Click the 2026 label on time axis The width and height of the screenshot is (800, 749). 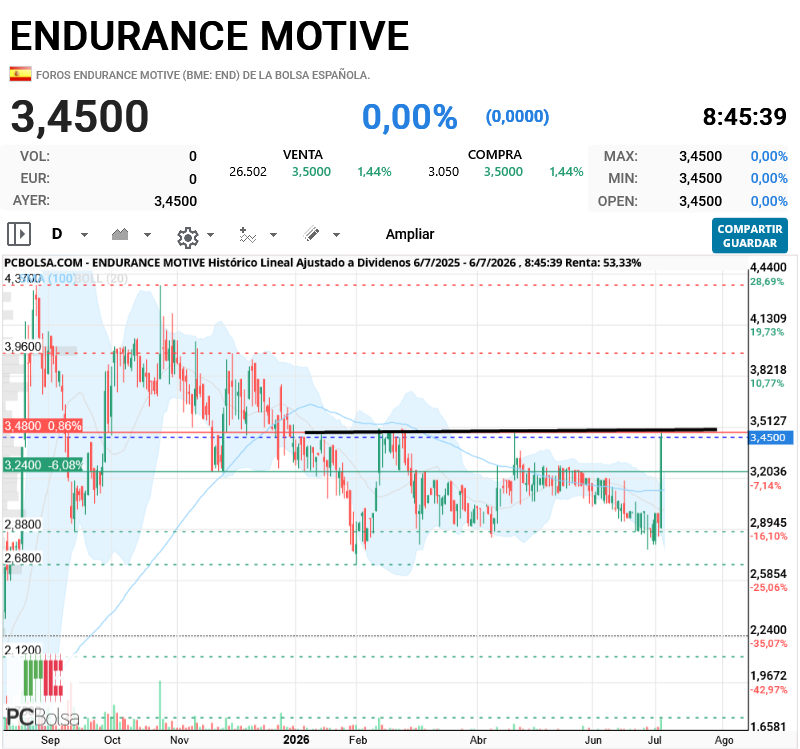tap(296, 740)
